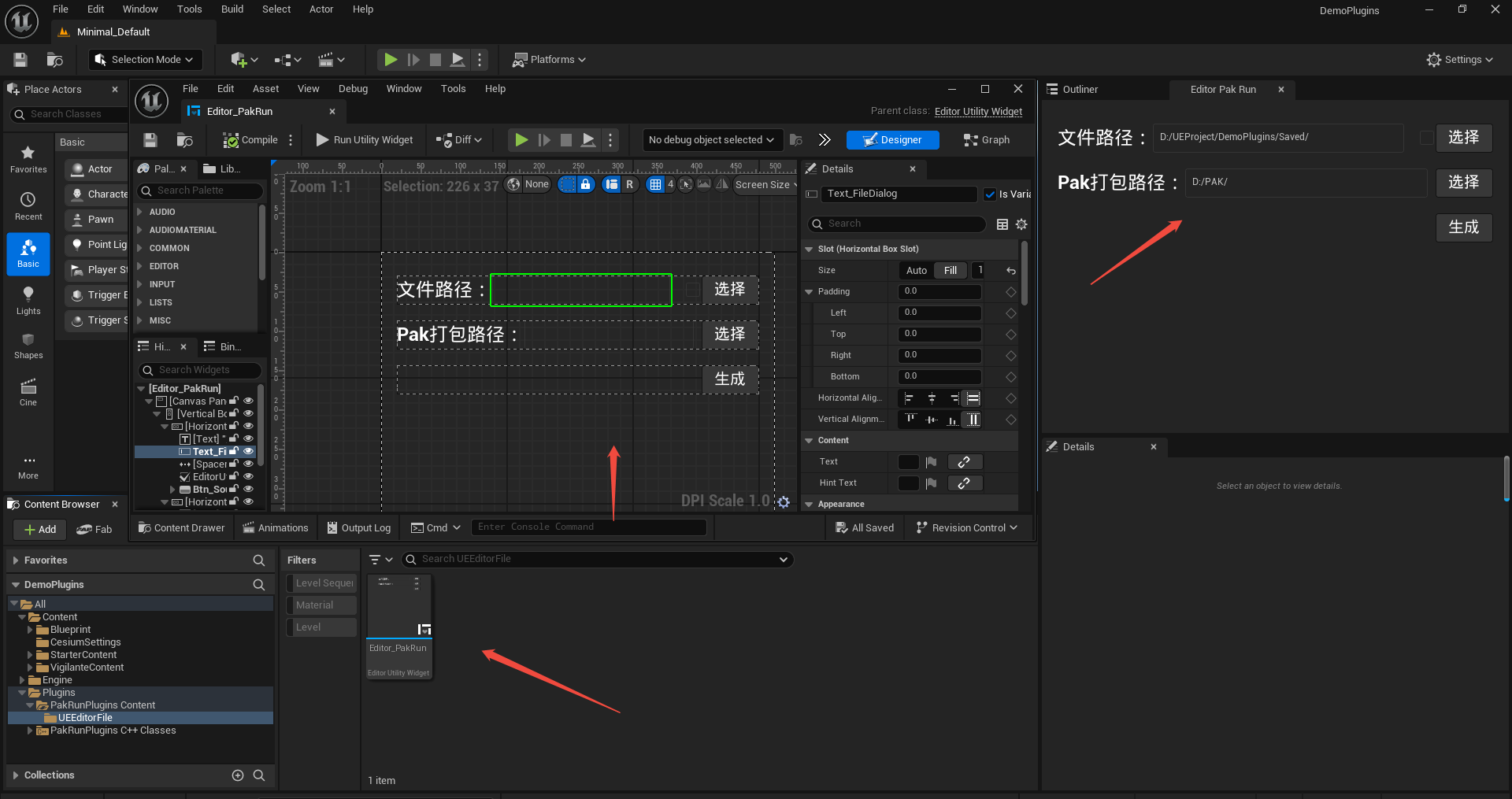Toggle the grid snapping icon in designer
The width and height of the screenshot is (1512, 799).
tap(655, 184)
